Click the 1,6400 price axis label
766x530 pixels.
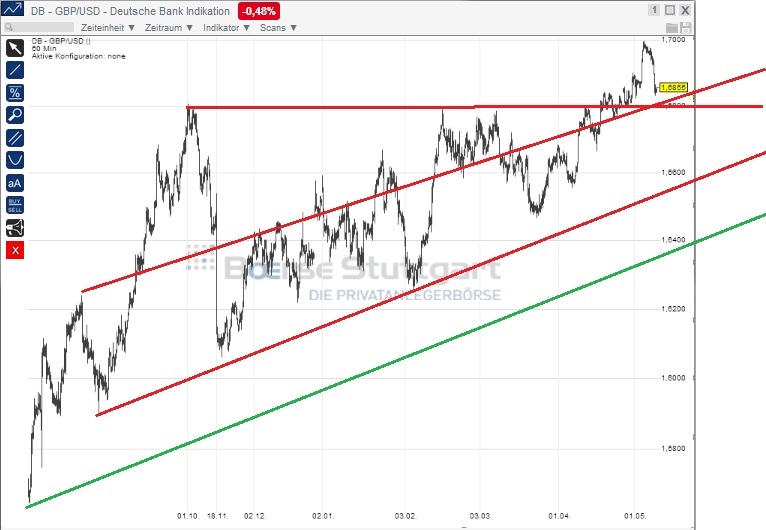tap(673, 240)
